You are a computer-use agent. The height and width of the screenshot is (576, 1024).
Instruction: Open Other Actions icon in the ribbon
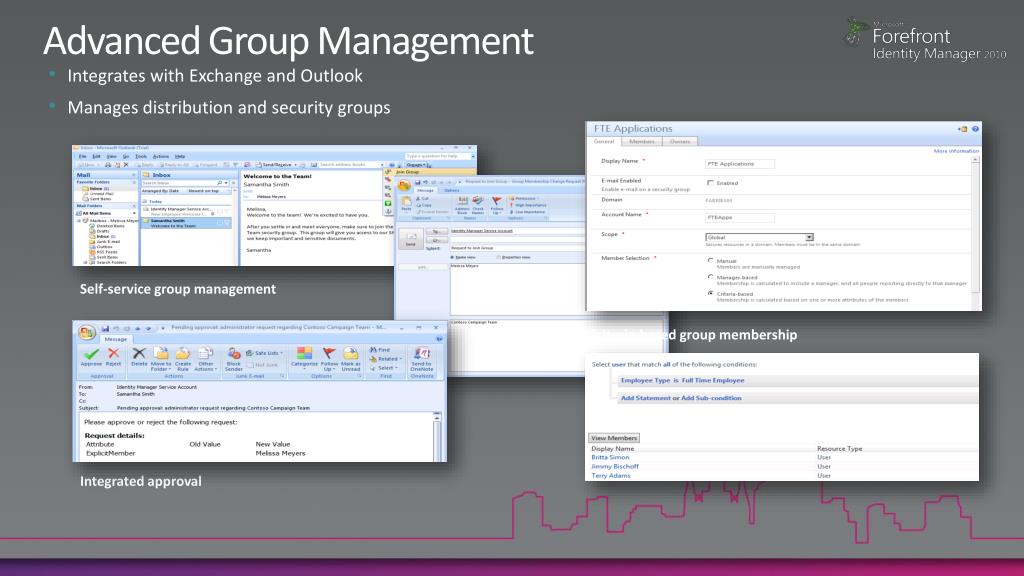click(x=206, y=353)
